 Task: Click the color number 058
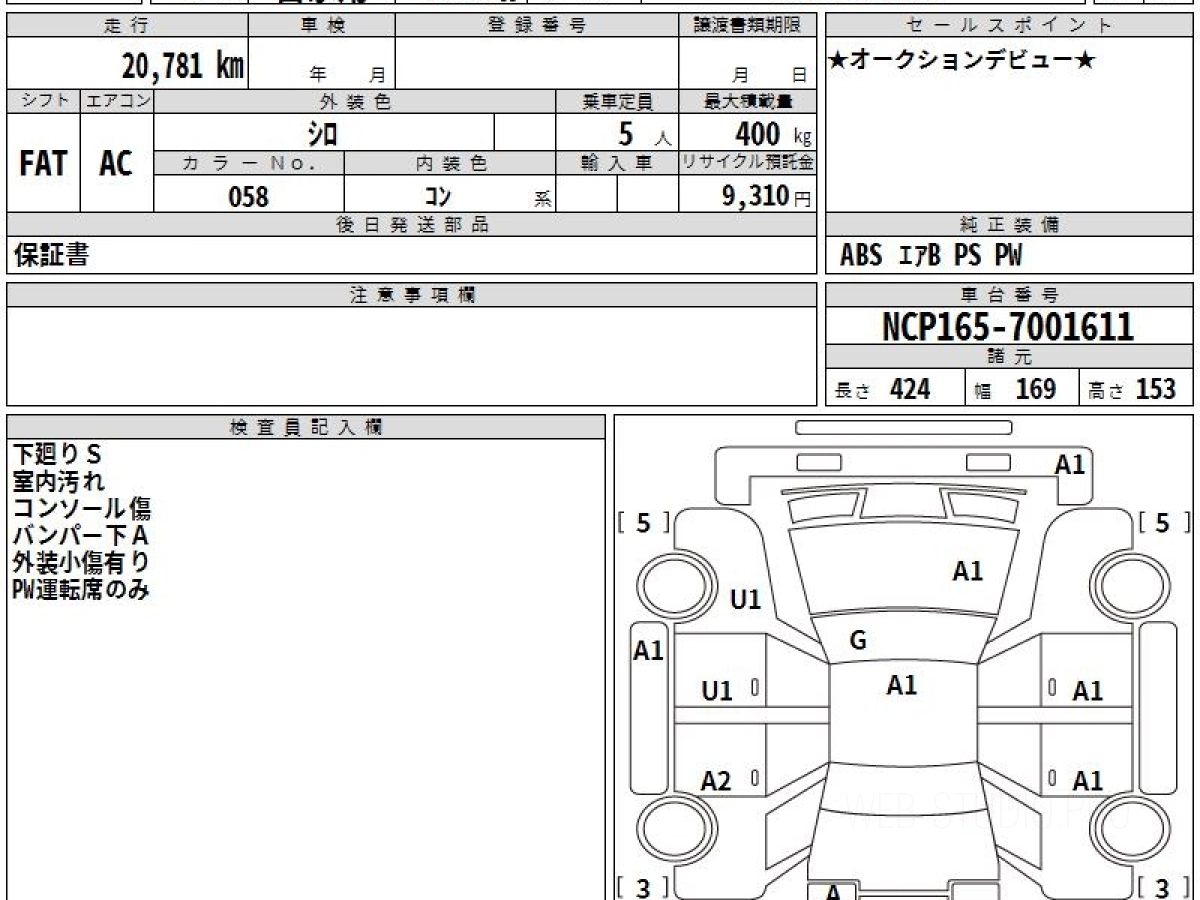[249, 196]
